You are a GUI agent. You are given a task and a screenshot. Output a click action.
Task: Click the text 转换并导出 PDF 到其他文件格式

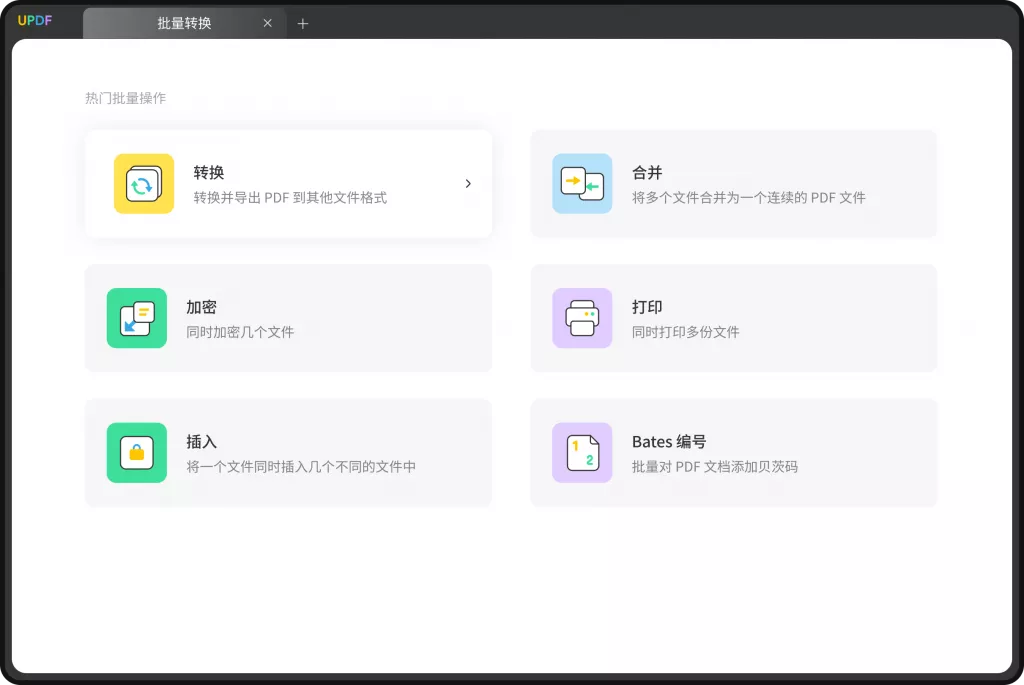coord(290,197)
